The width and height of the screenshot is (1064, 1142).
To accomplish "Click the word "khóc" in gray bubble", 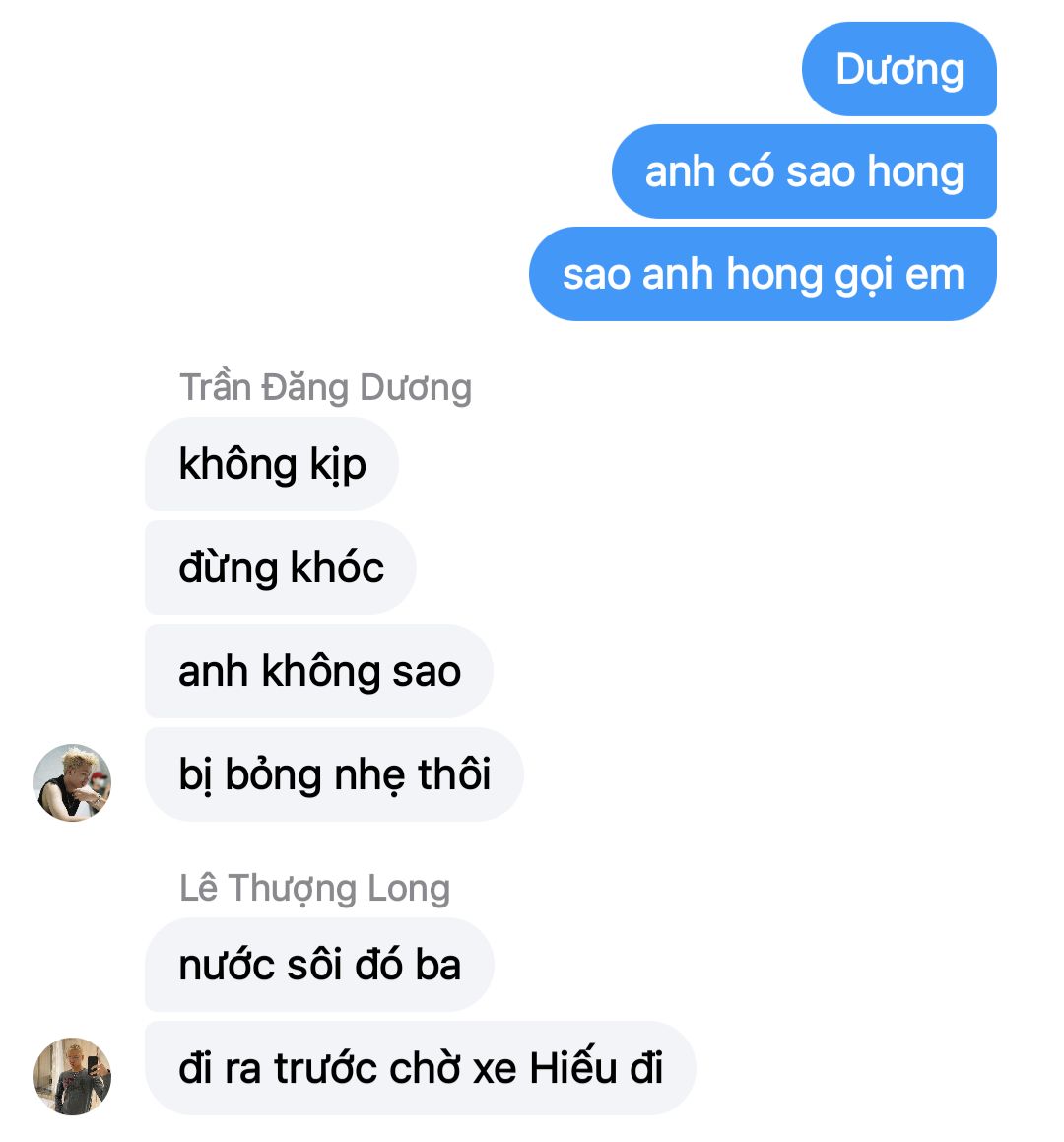I will (337, 568).
